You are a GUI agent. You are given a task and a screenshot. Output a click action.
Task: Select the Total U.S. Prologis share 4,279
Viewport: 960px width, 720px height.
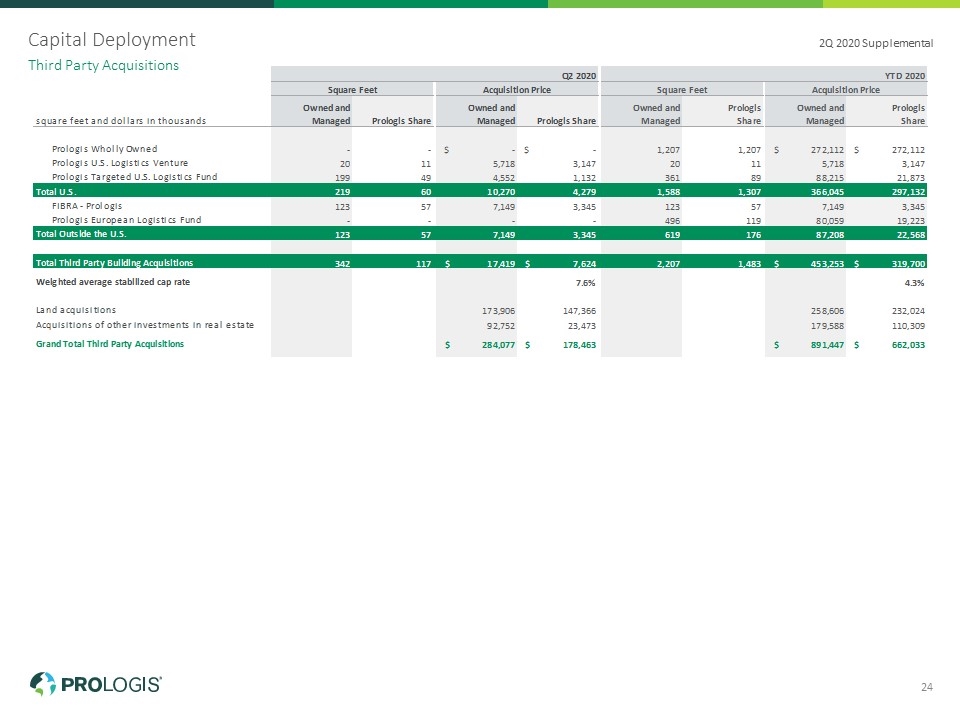pyautogui.click(x=584, y=192)
